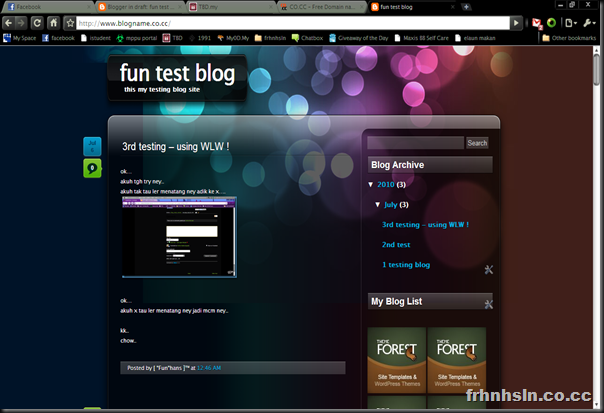Select the fun test blog tab

[x=412, y=7]
